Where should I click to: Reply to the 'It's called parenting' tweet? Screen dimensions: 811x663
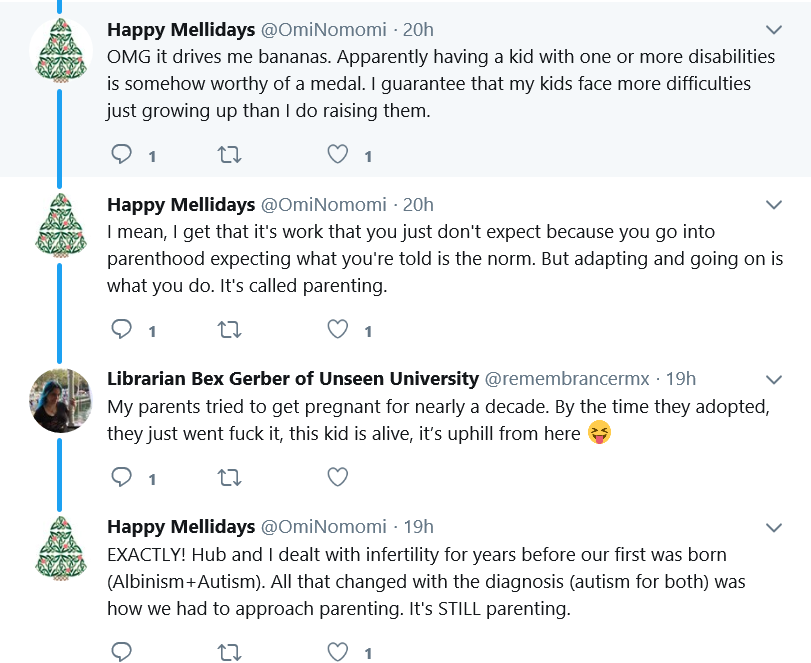(x=122, y=329)
